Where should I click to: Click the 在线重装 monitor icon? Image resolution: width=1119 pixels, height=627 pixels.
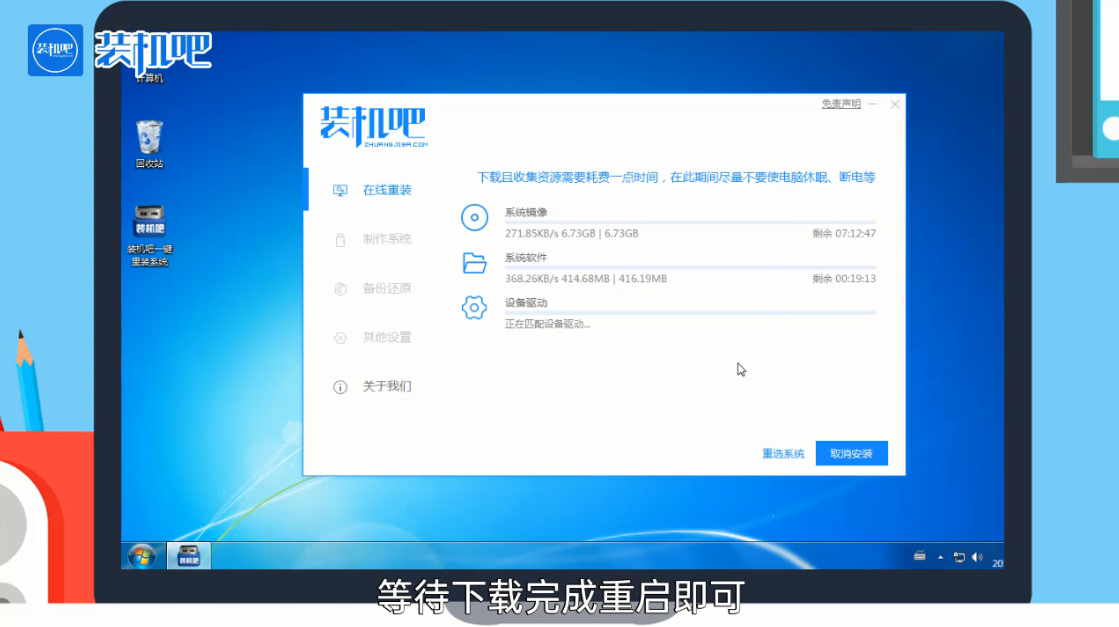tap(340, 190)
